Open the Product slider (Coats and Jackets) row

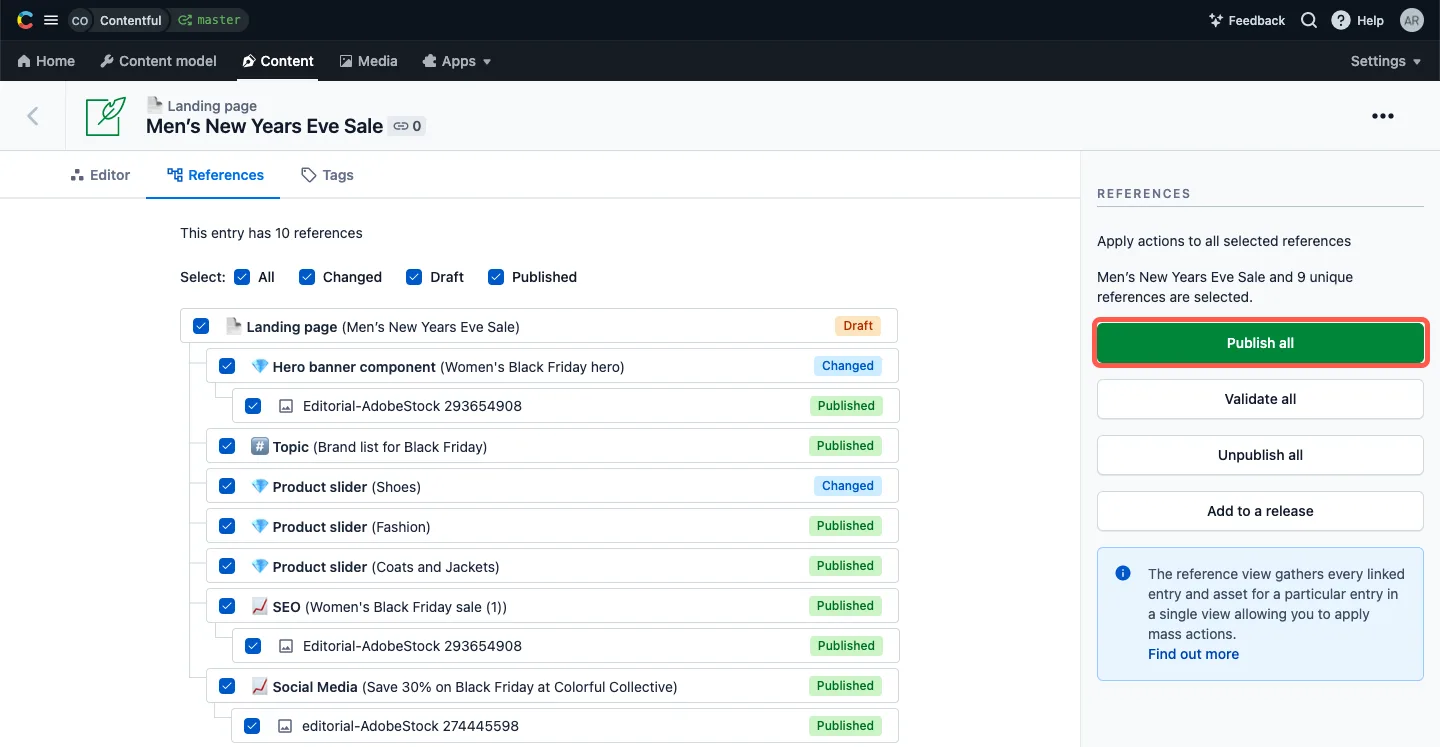[552, 566]
